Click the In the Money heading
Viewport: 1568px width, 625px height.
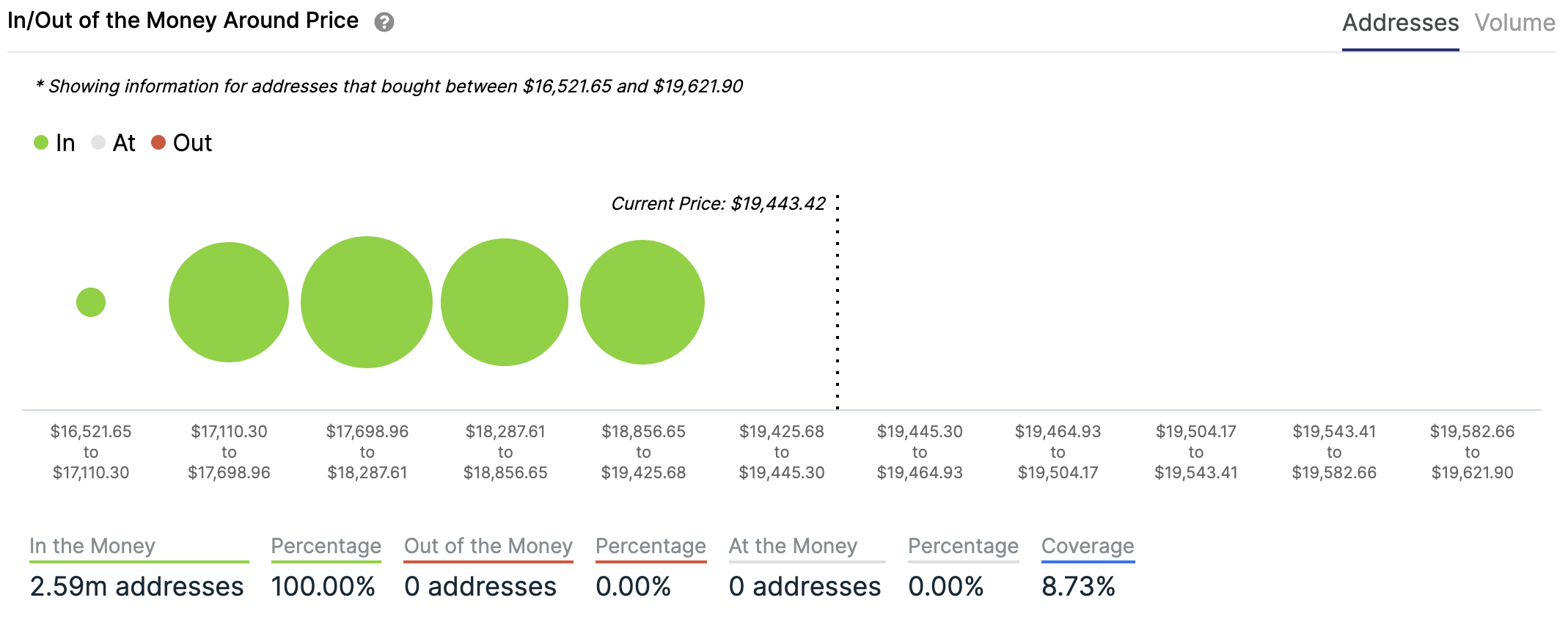(x=92, y=546)
